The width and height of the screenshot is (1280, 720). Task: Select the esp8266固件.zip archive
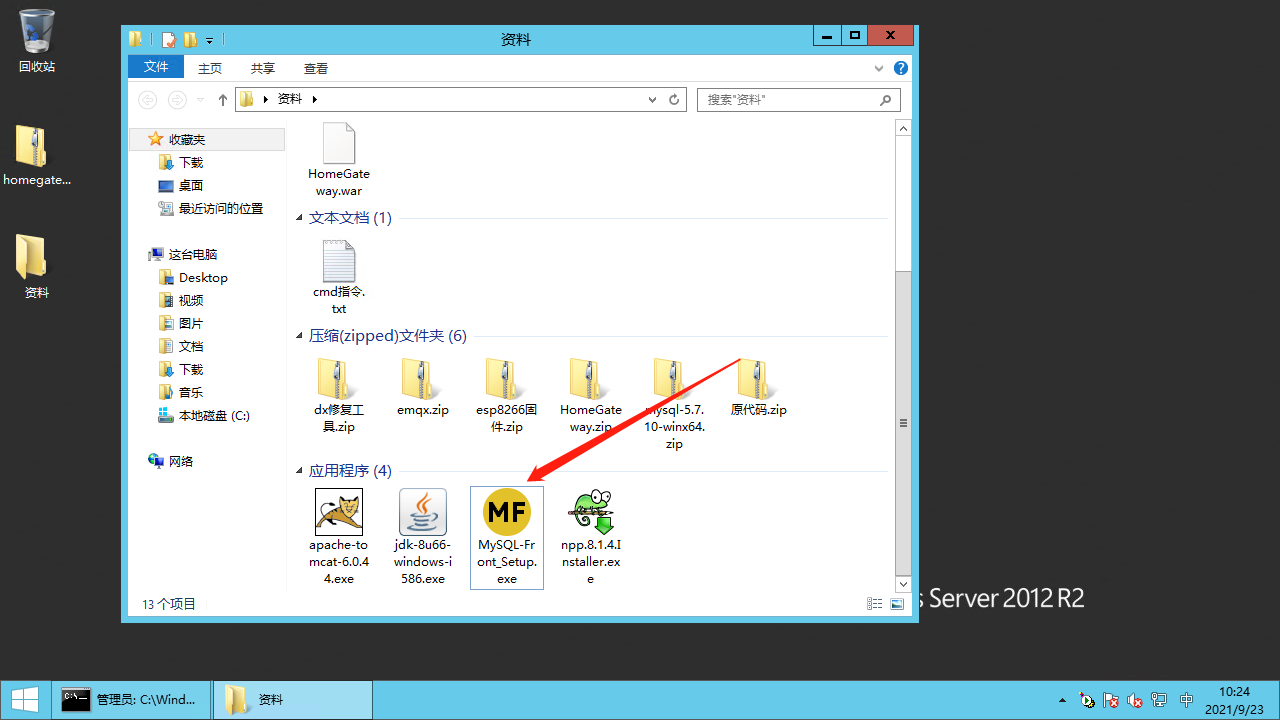click(507, 396)
